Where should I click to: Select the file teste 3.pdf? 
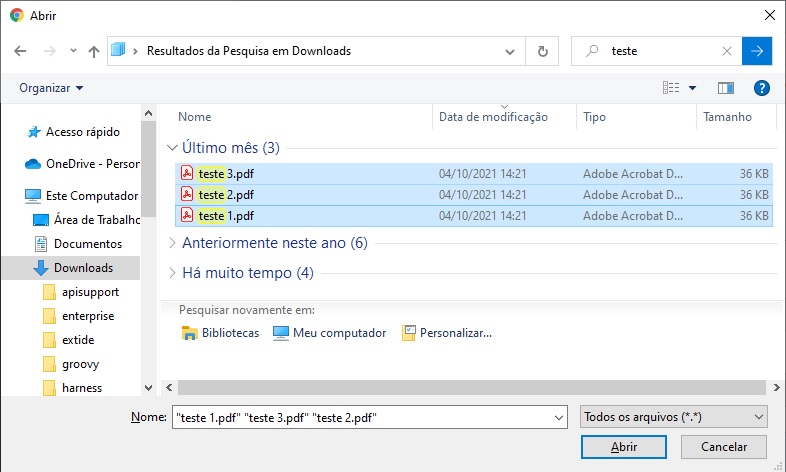(474, 174)
